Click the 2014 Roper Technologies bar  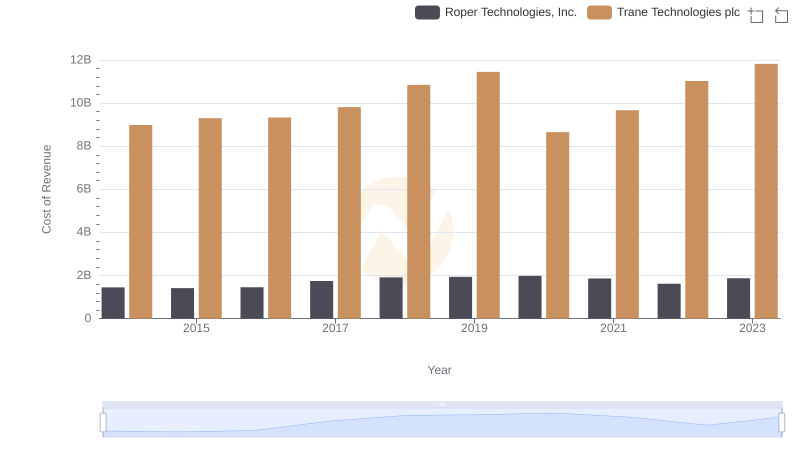113,303
